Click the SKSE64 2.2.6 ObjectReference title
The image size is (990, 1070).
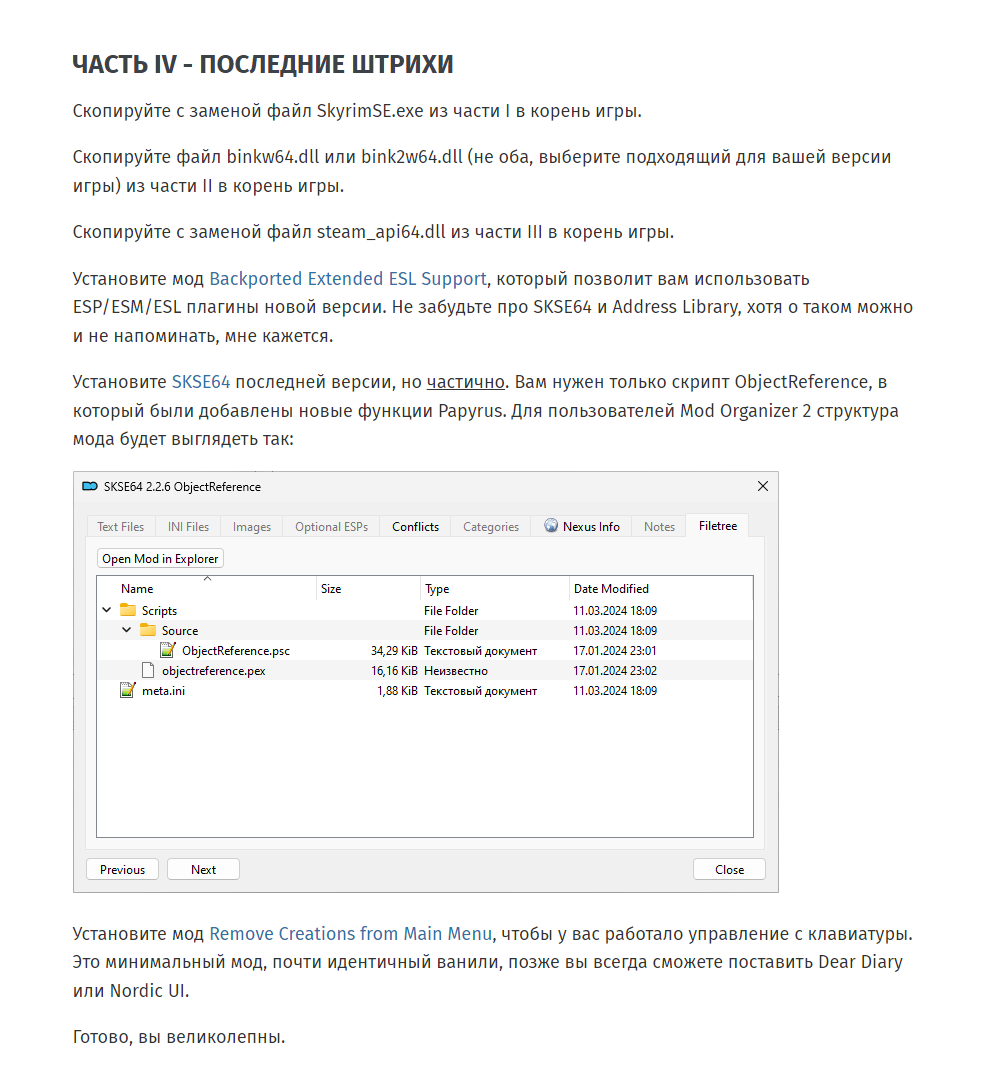point(182,487)
